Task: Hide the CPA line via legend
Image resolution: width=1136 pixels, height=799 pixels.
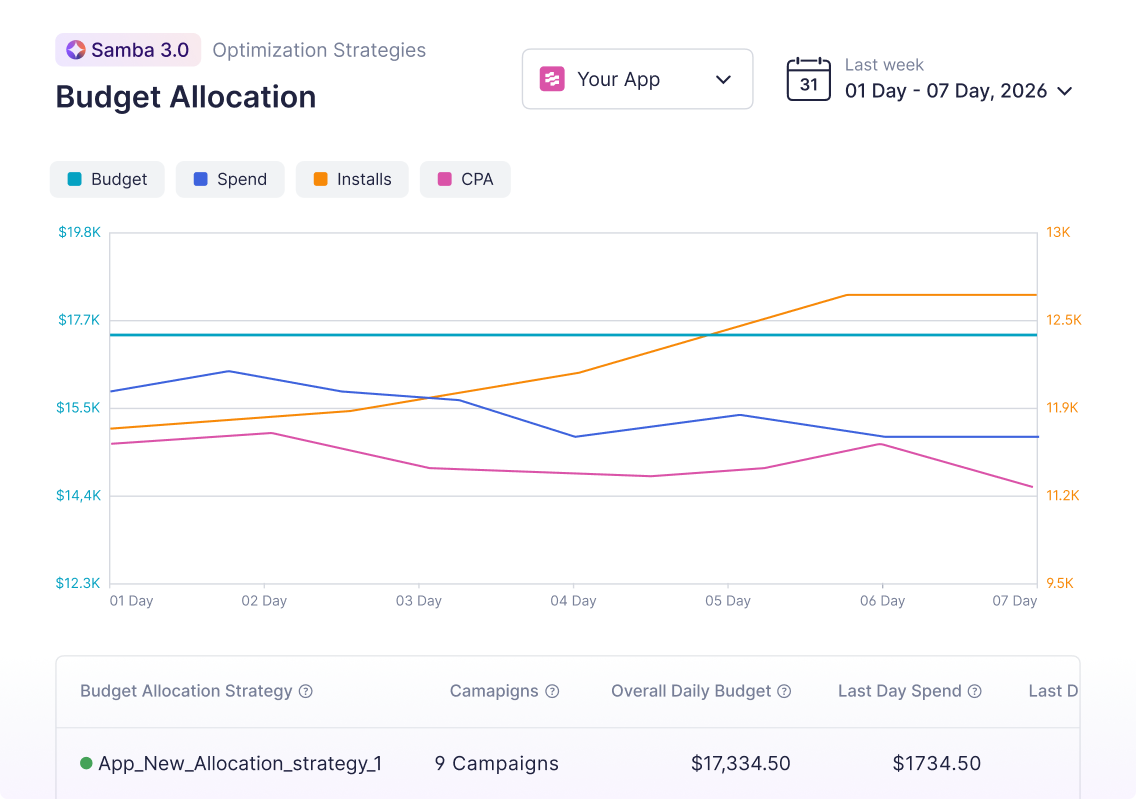Action: coord(465,180)
